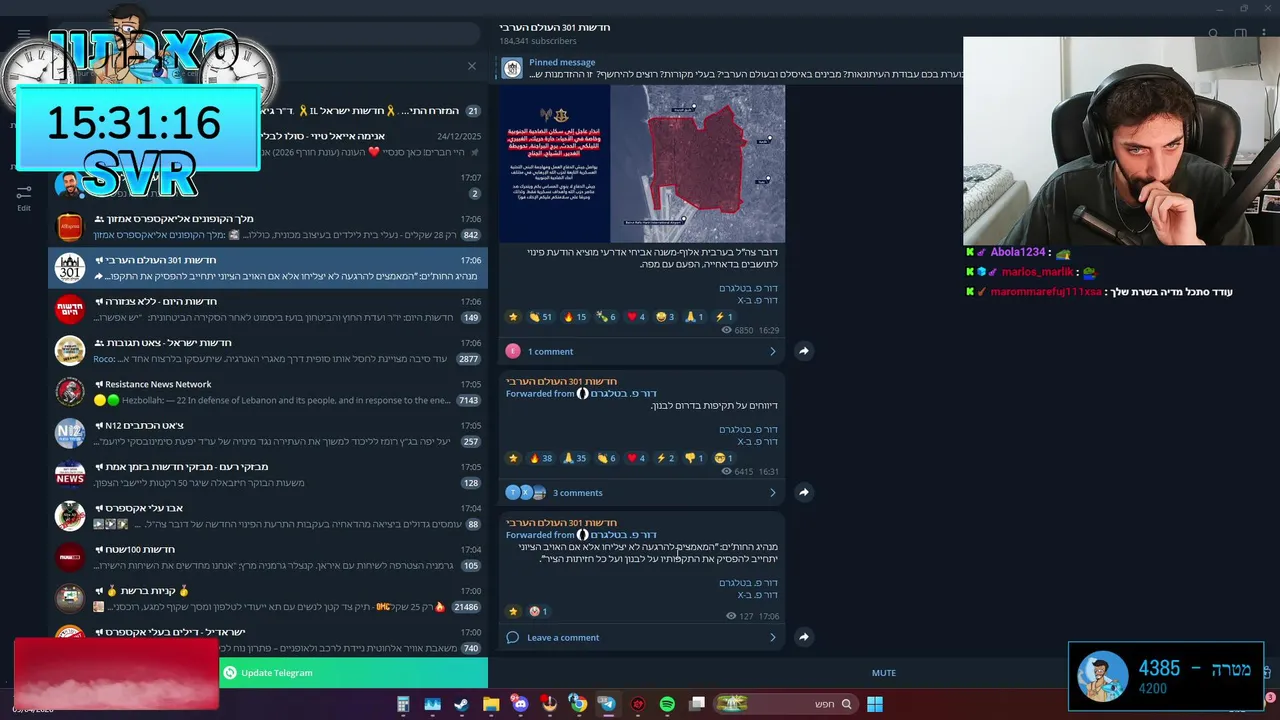This screenshot has width=1280, height=720.
Task: Click the 301 channel avatar in list
Action: pos(70,268)
